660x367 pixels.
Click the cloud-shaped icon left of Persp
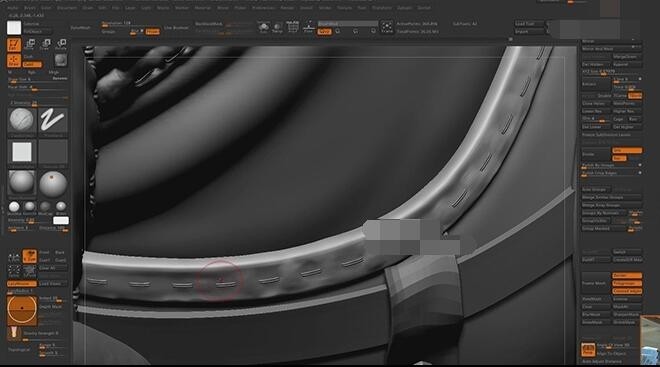tap(264, 28)
